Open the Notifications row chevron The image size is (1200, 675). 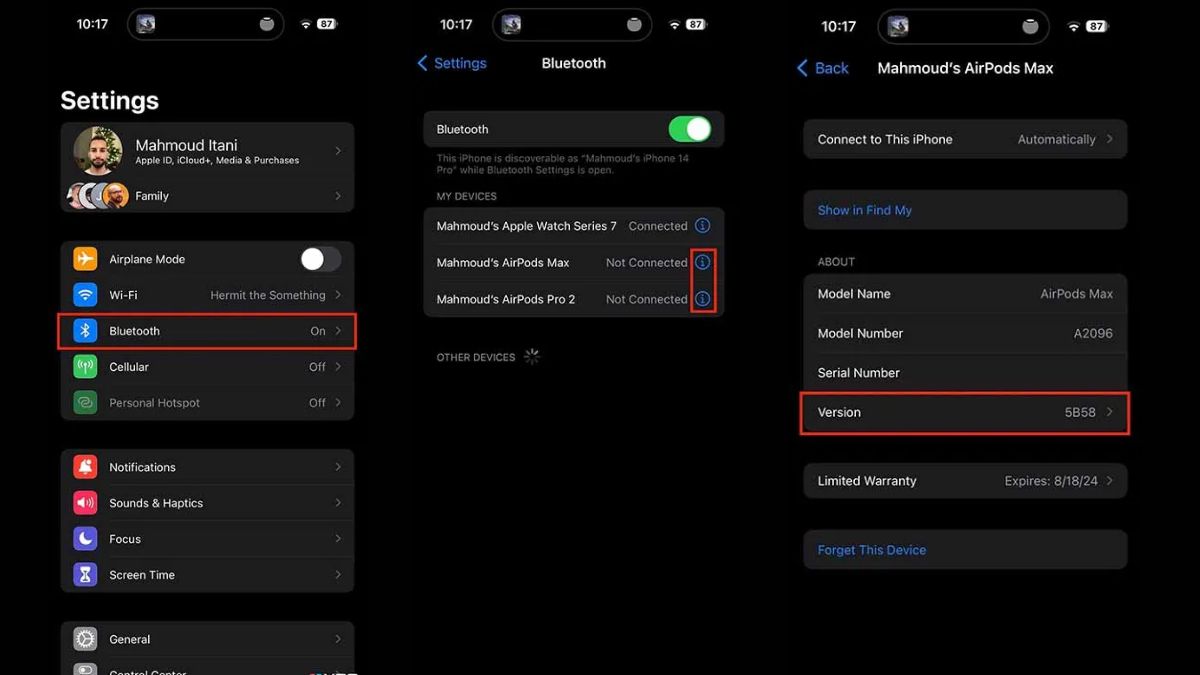coord(338,467)
